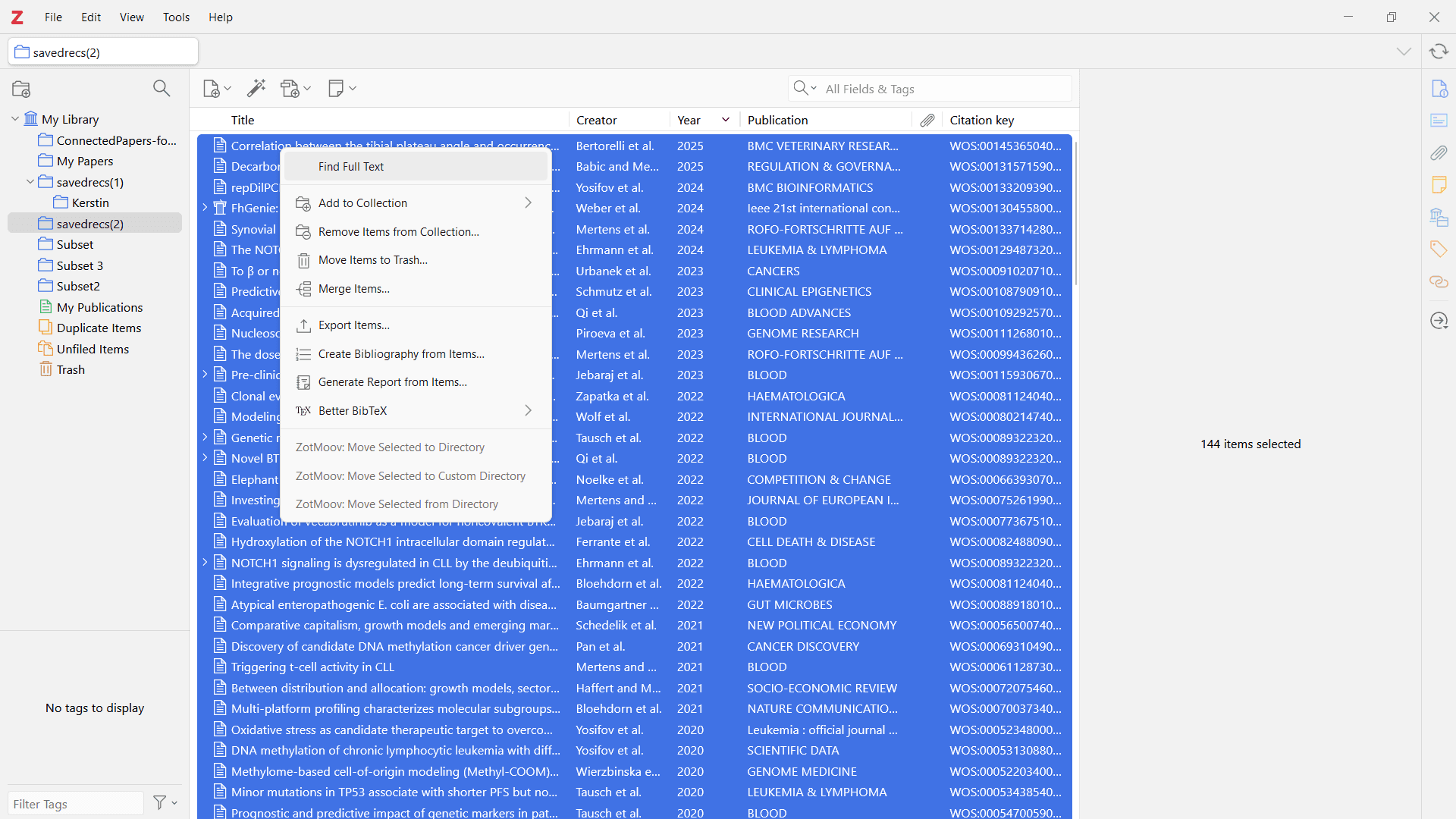Open the tag selector filter actions icon
This screenshot has height=819, width=1456.
(x=165, y=802)
